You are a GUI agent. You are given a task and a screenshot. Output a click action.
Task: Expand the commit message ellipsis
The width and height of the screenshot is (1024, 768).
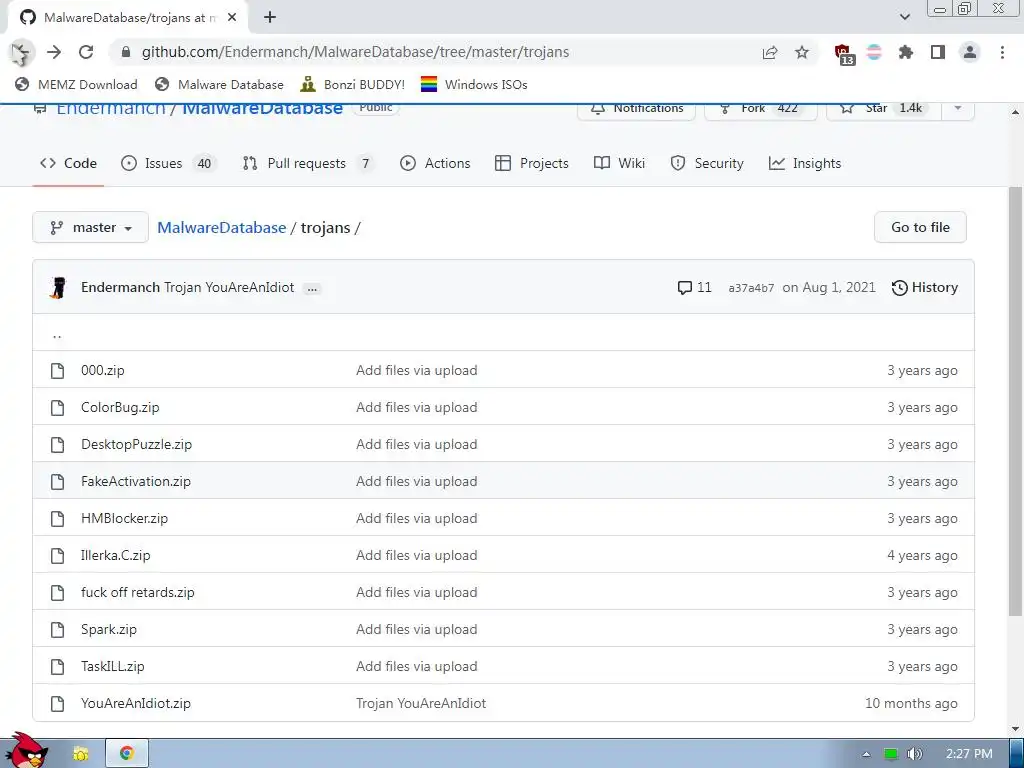tap(312, 289)
